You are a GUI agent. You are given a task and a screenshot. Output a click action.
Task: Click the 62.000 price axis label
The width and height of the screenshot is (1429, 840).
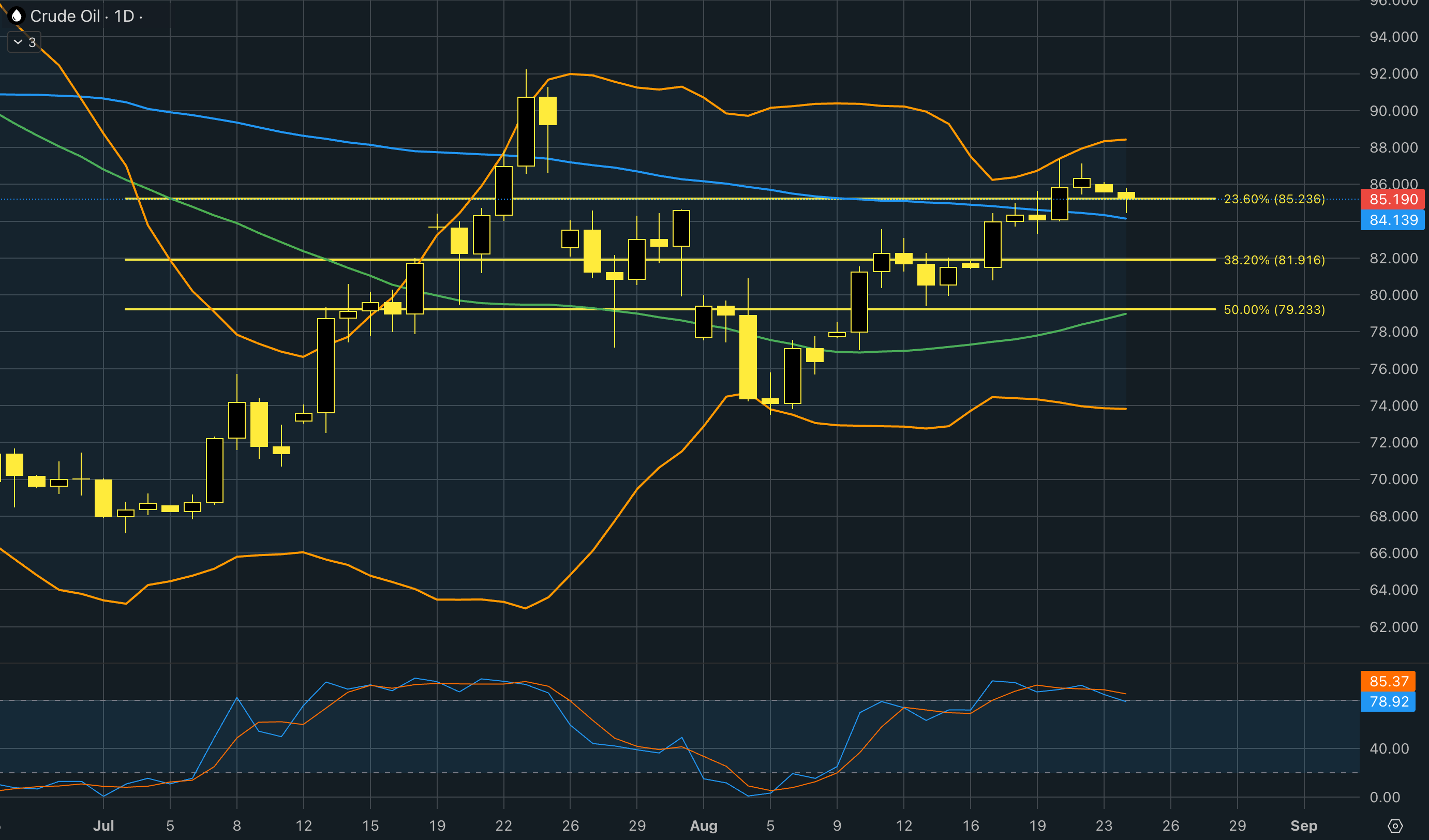coord(1393,627)
